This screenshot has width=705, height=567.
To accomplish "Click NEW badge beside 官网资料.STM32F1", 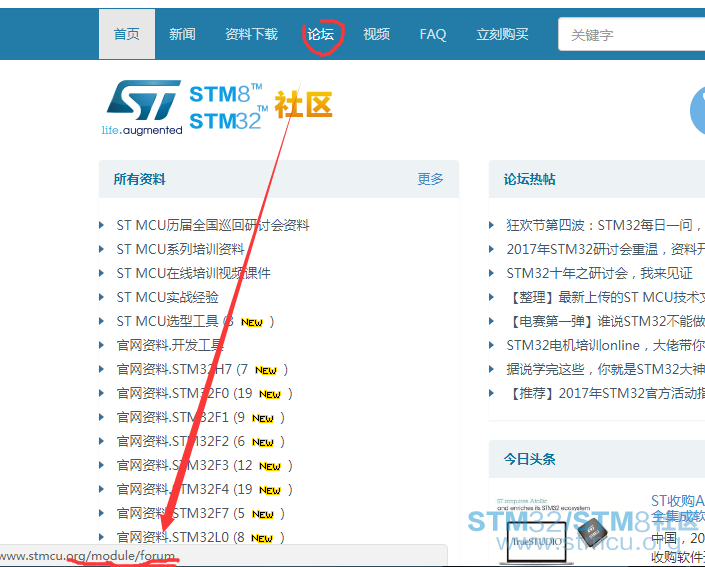I will point(263,419).
